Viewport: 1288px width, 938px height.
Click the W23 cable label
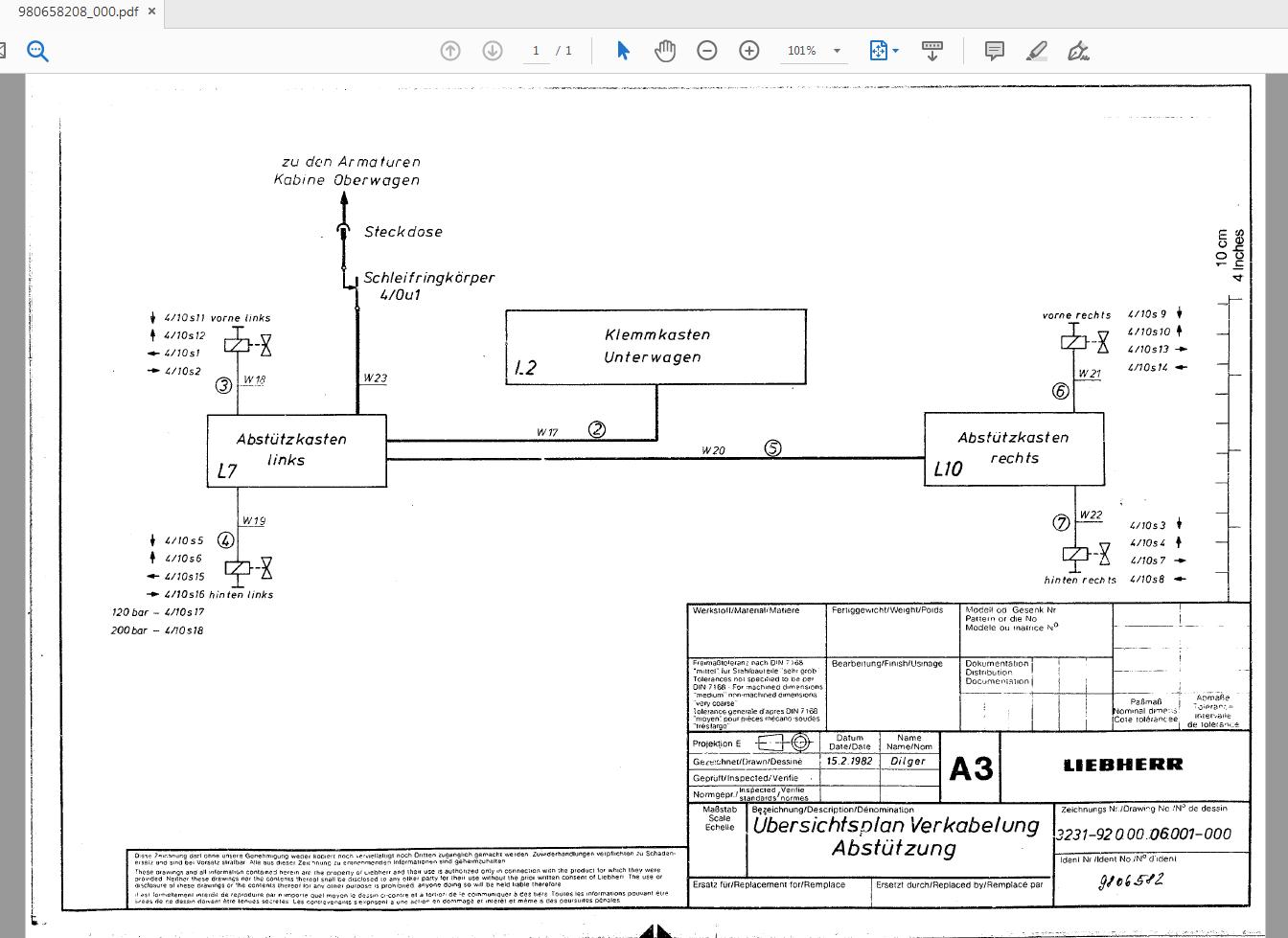(x=375, y=378)
